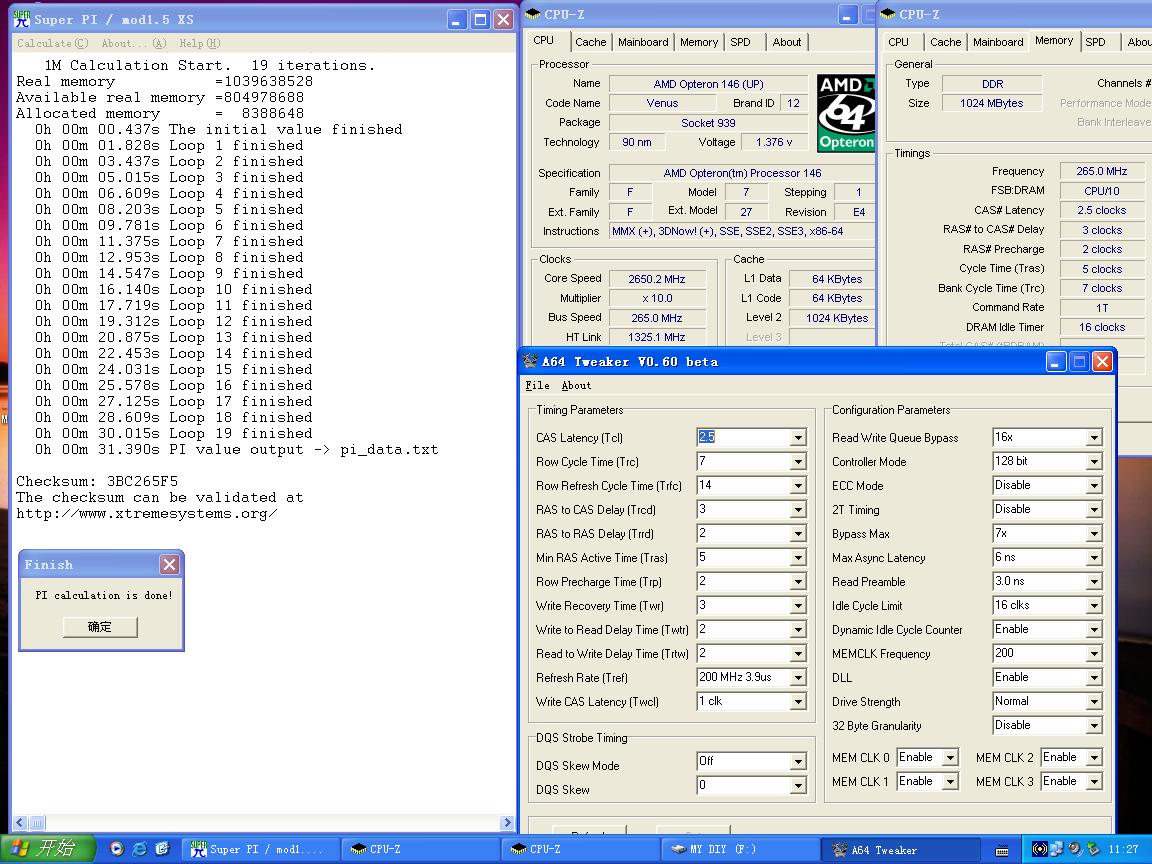Open the MY DIY (F:) taskbar button
The width and height of the screenshot is (1152, 864).
click(741, 849)
